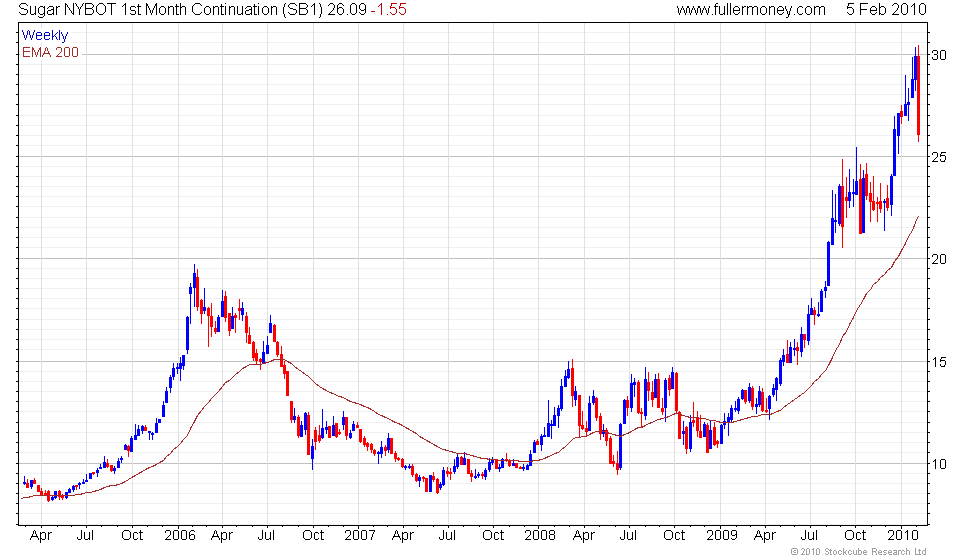This screenshot has height=560, width=980.
Task: Click the large red candle at the chart's 2010 peak
Action: pos(918,95)
